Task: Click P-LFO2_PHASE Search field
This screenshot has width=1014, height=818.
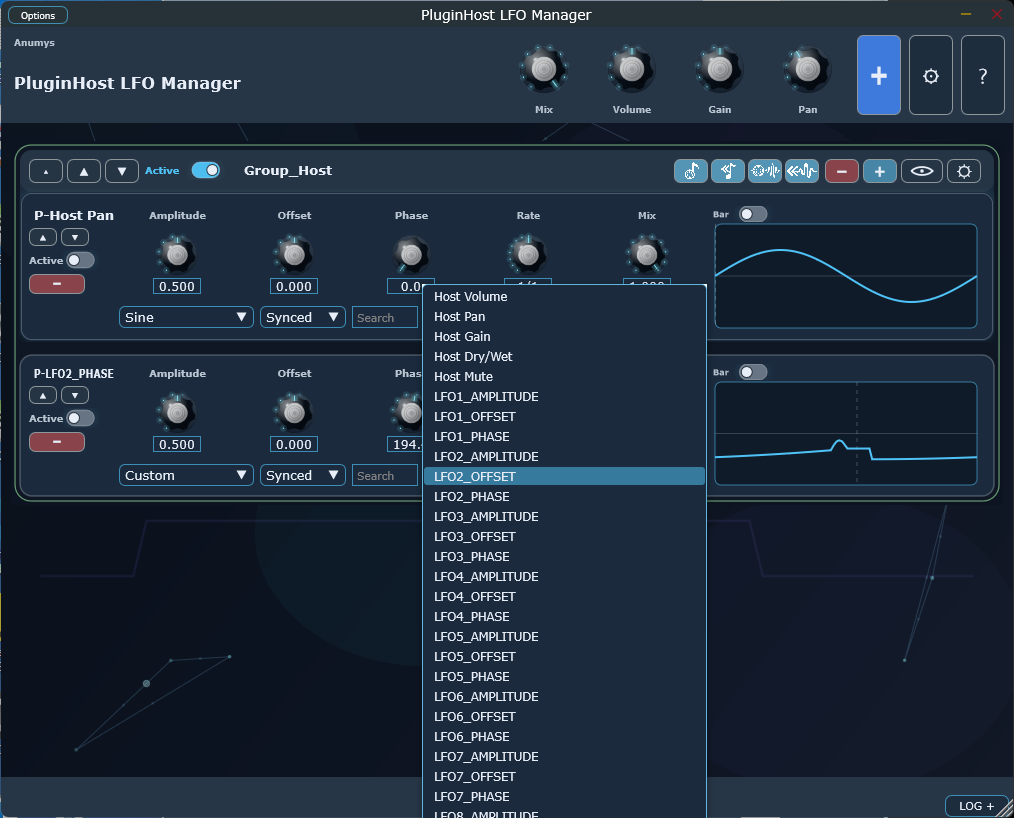Action: [x=385, y=475]
